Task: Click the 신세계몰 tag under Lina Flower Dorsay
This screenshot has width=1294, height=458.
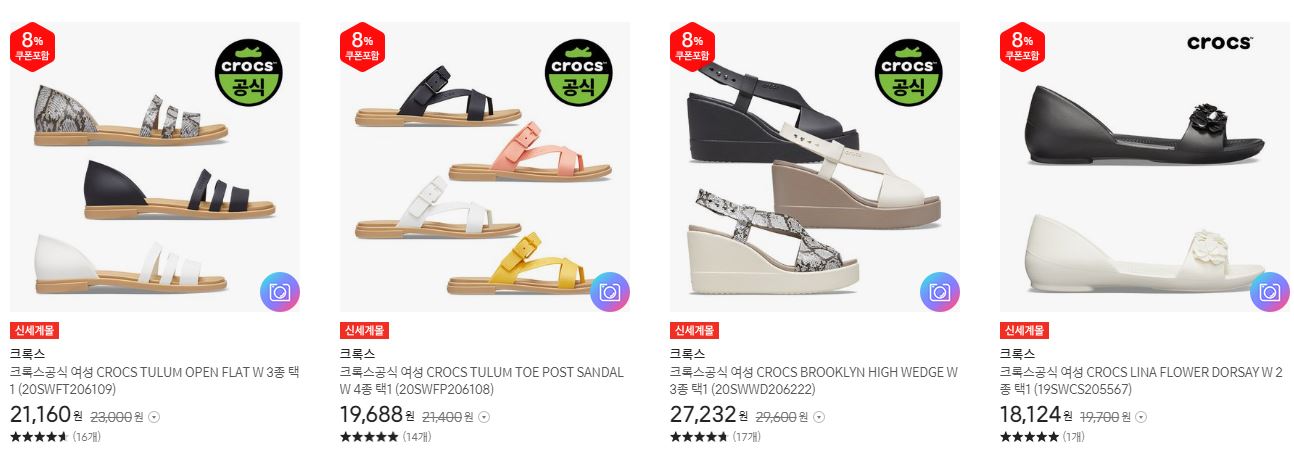Action: 1024,331
